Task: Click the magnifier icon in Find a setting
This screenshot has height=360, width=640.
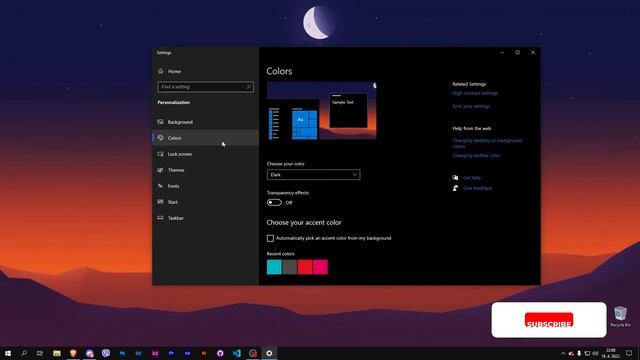Action: tap(249, 87)
